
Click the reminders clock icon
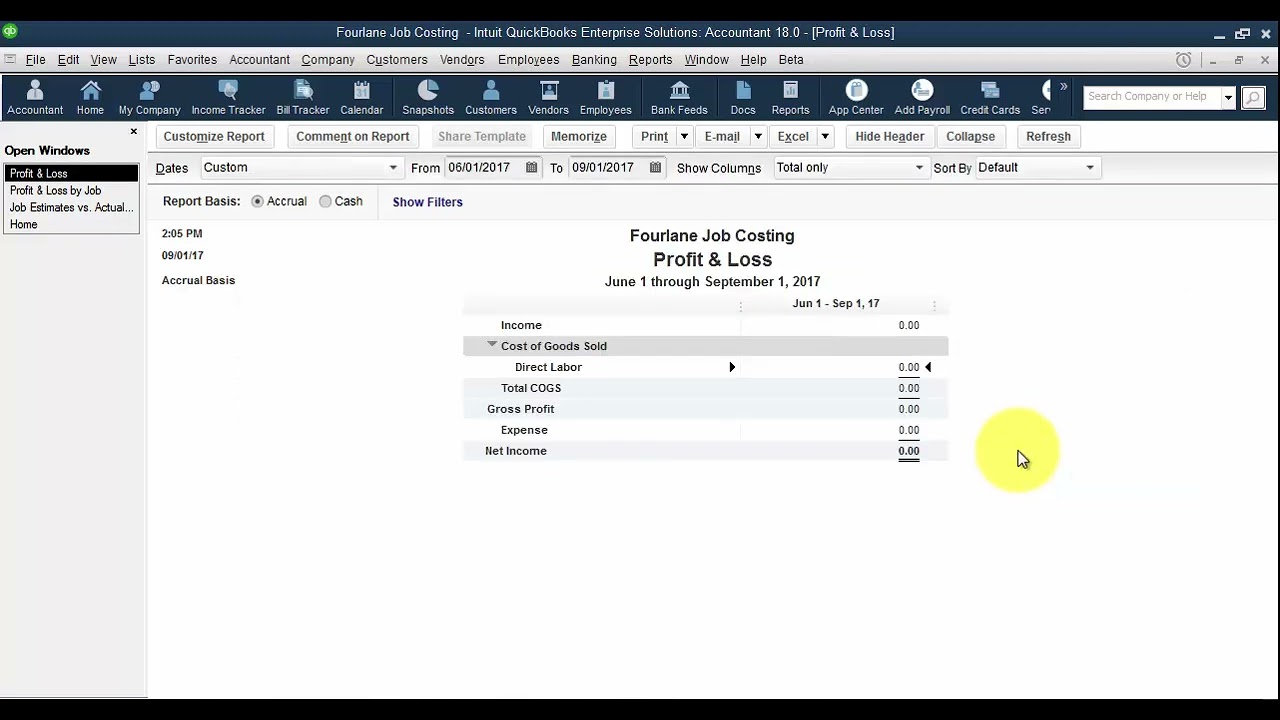pos(1184,60)
